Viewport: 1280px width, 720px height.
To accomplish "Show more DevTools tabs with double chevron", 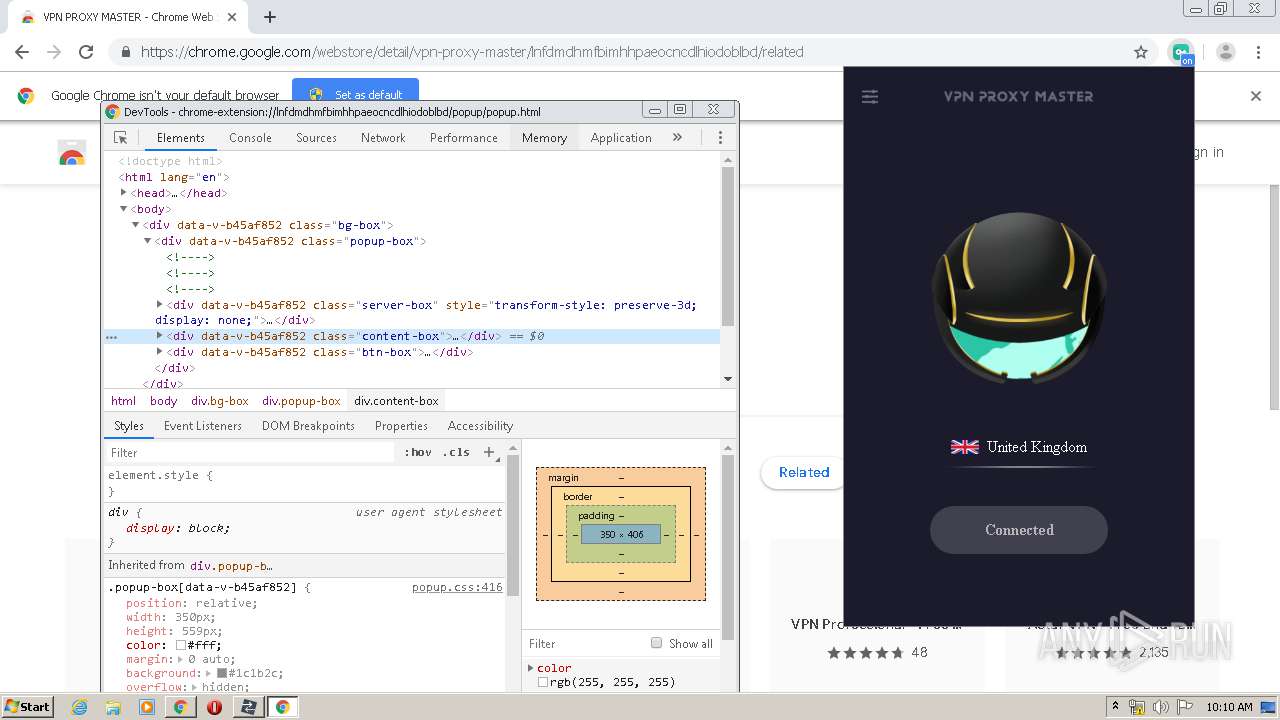I will click(677, 137).
